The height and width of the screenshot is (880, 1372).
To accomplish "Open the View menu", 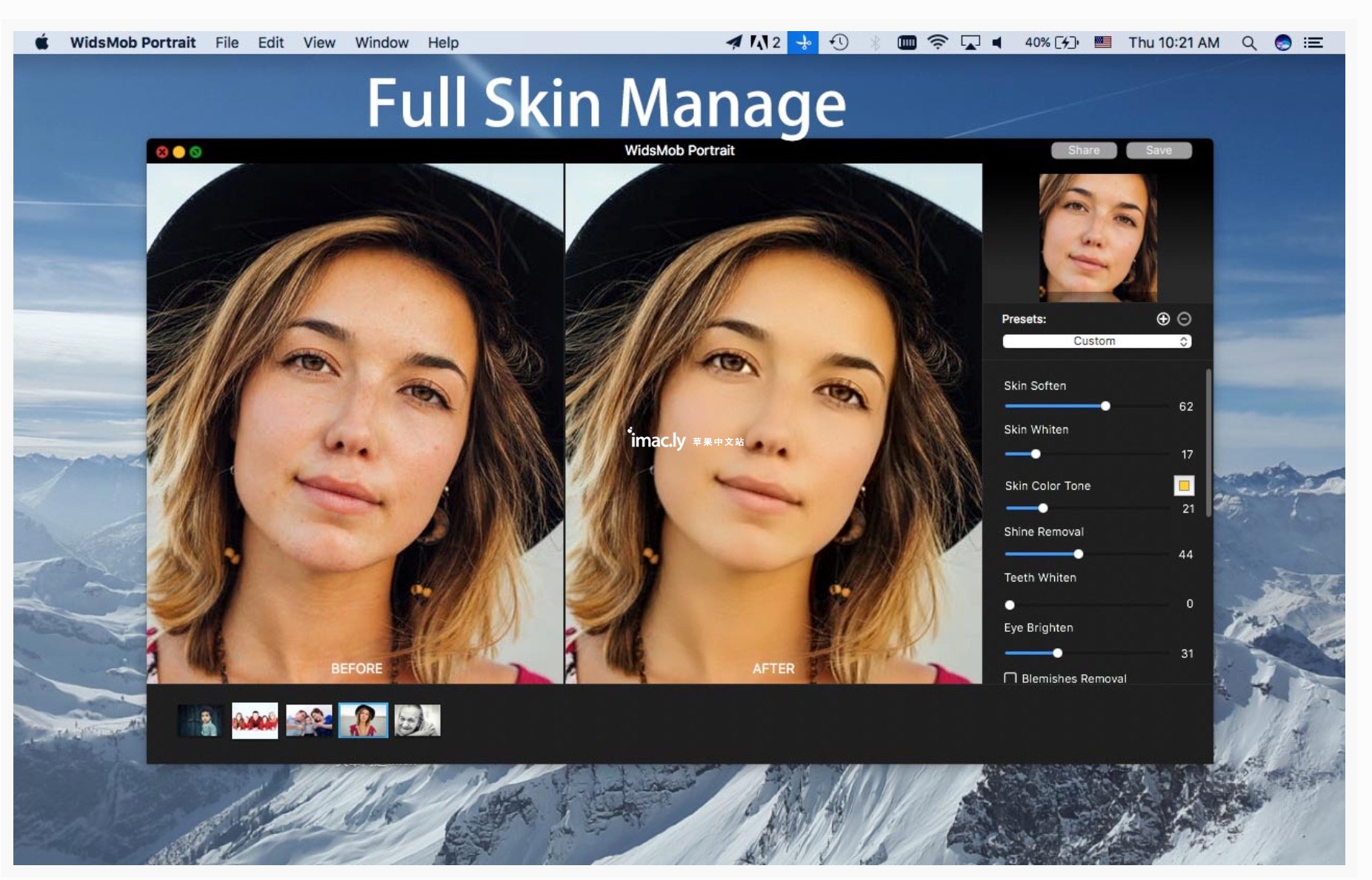I will pyautogui.click(x=319, y=42).
